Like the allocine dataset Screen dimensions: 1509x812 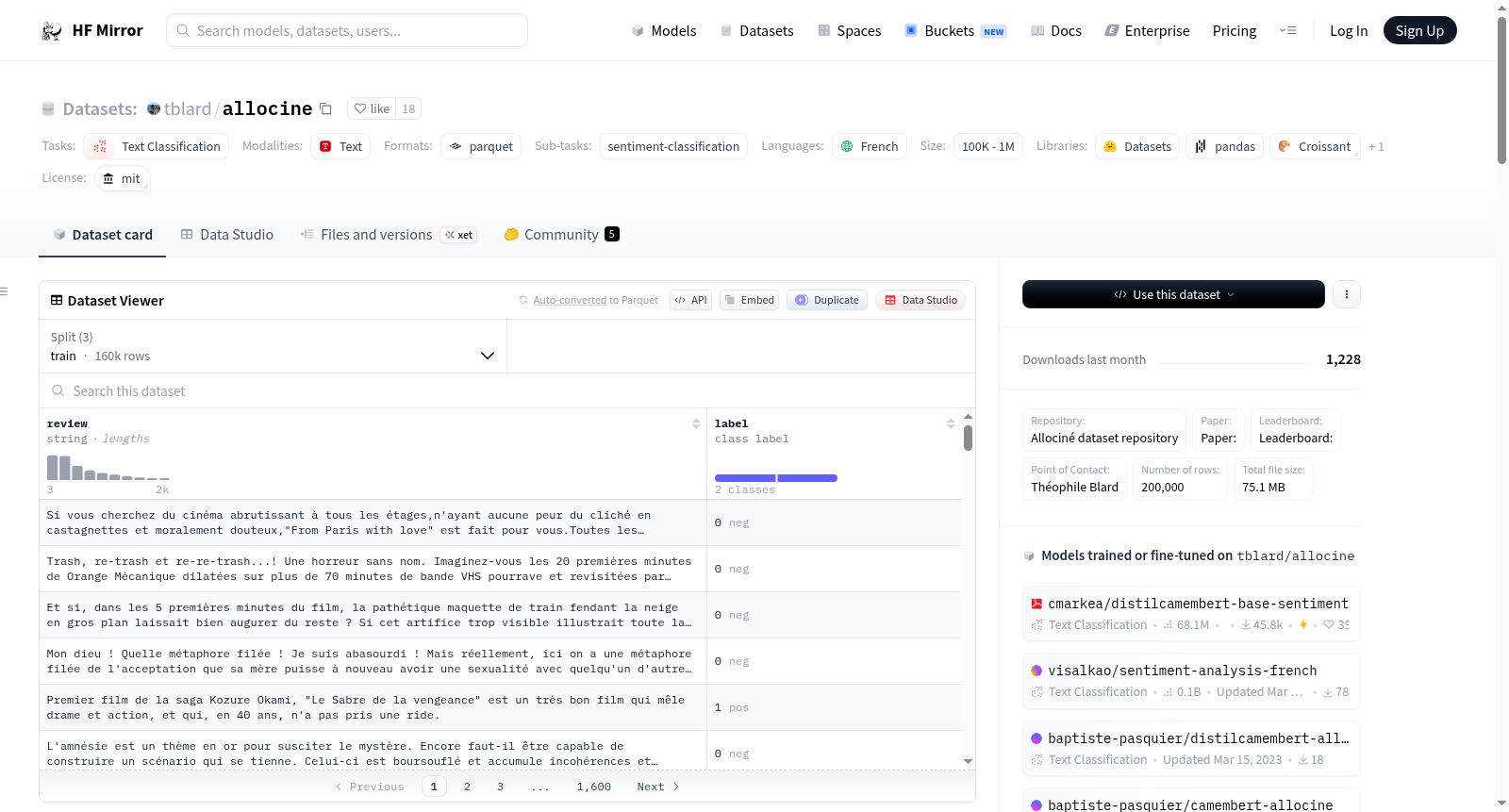pyautogui.click(x=372, y=108)
